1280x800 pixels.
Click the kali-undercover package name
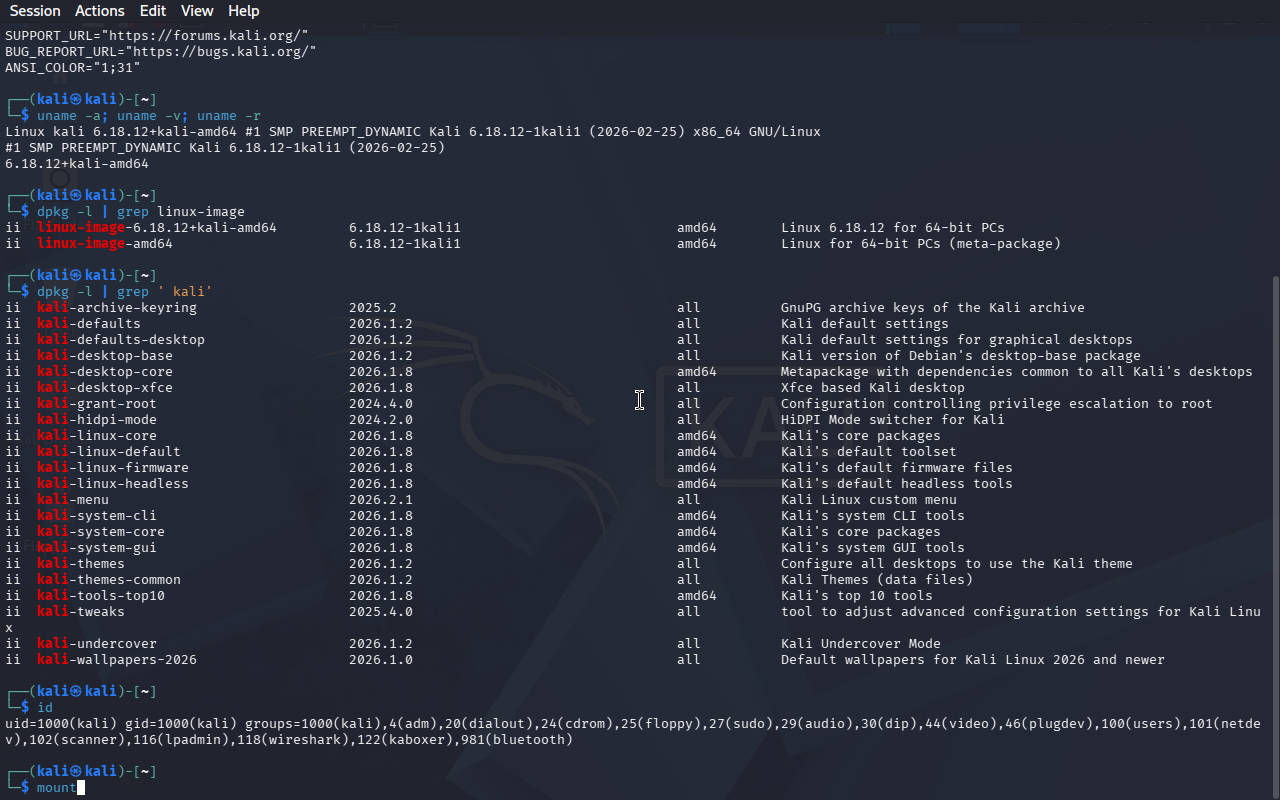coord(96,643)
